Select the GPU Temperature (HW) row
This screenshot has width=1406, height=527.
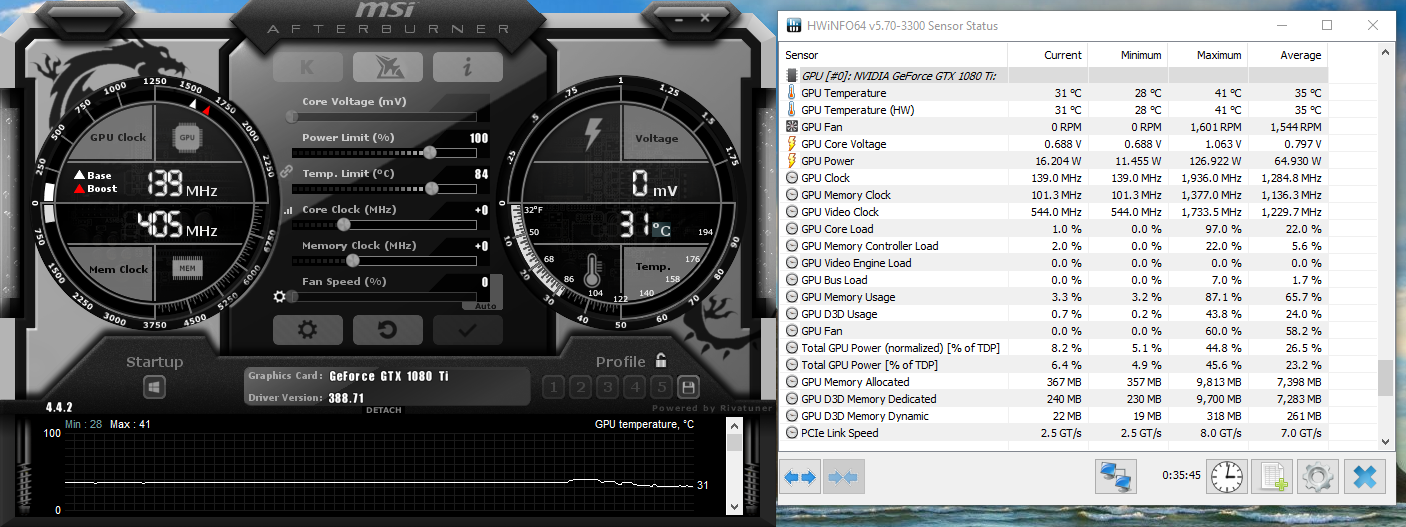(1054, 110)
